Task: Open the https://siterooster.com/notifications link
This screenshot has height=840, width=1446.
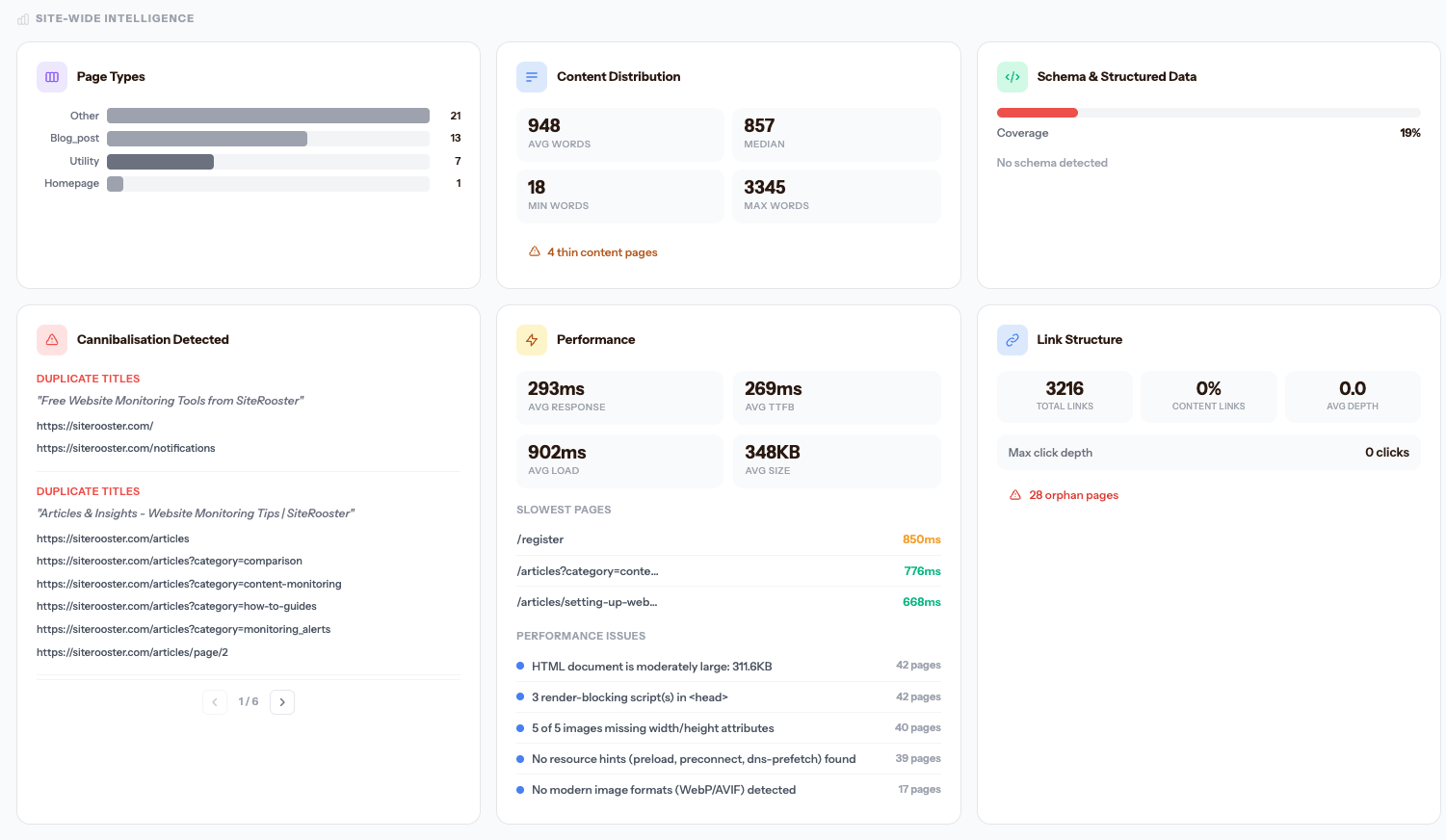Action: (126, 447)
